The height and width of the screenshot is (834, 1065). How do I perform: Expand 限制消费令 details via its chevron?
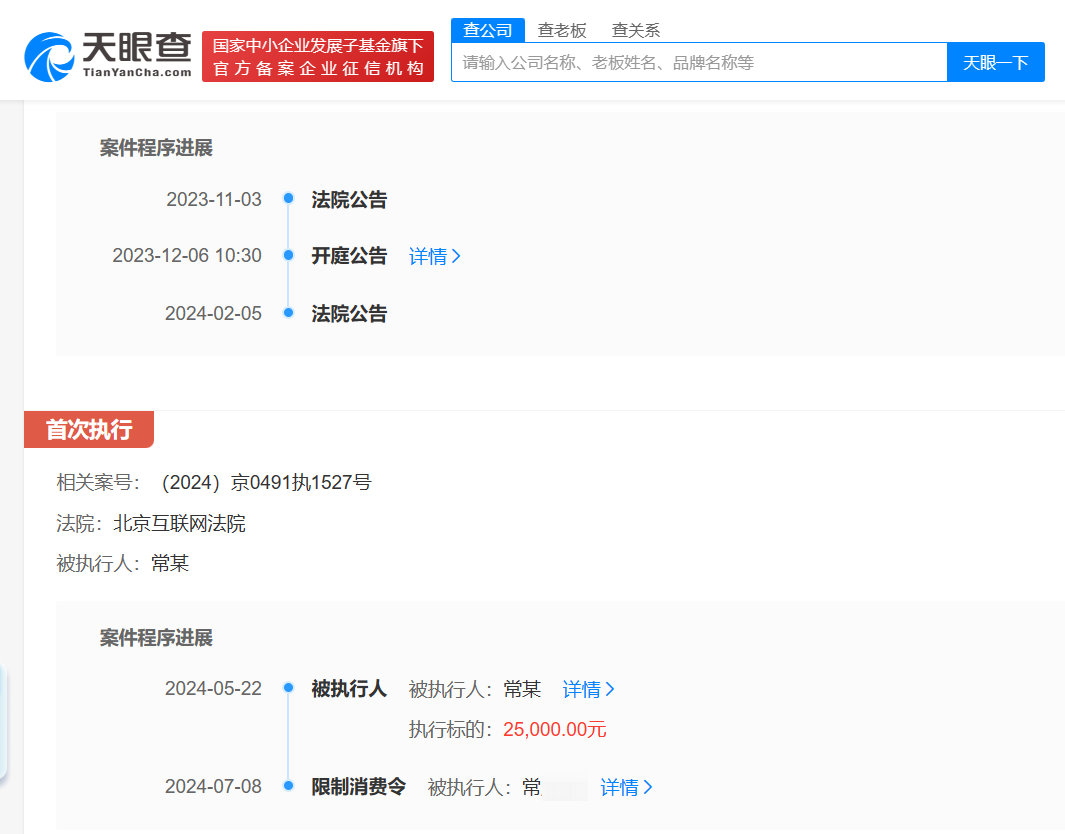click(626, 787)
